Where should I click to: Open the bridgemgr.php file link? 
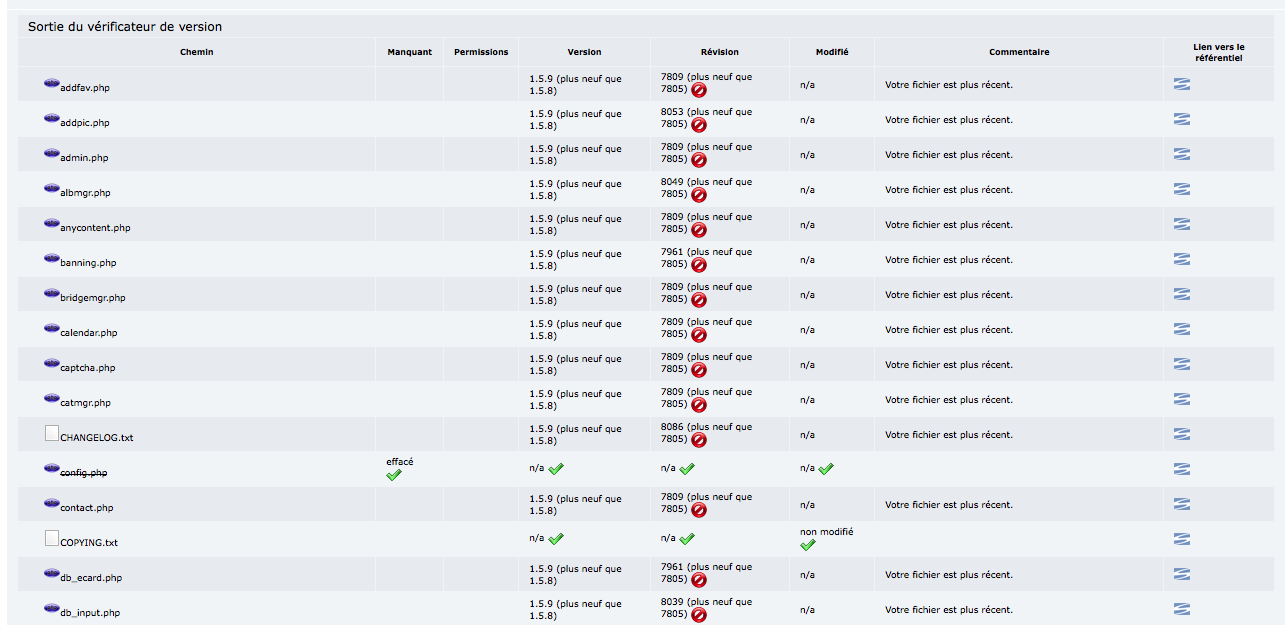(93, 298)
